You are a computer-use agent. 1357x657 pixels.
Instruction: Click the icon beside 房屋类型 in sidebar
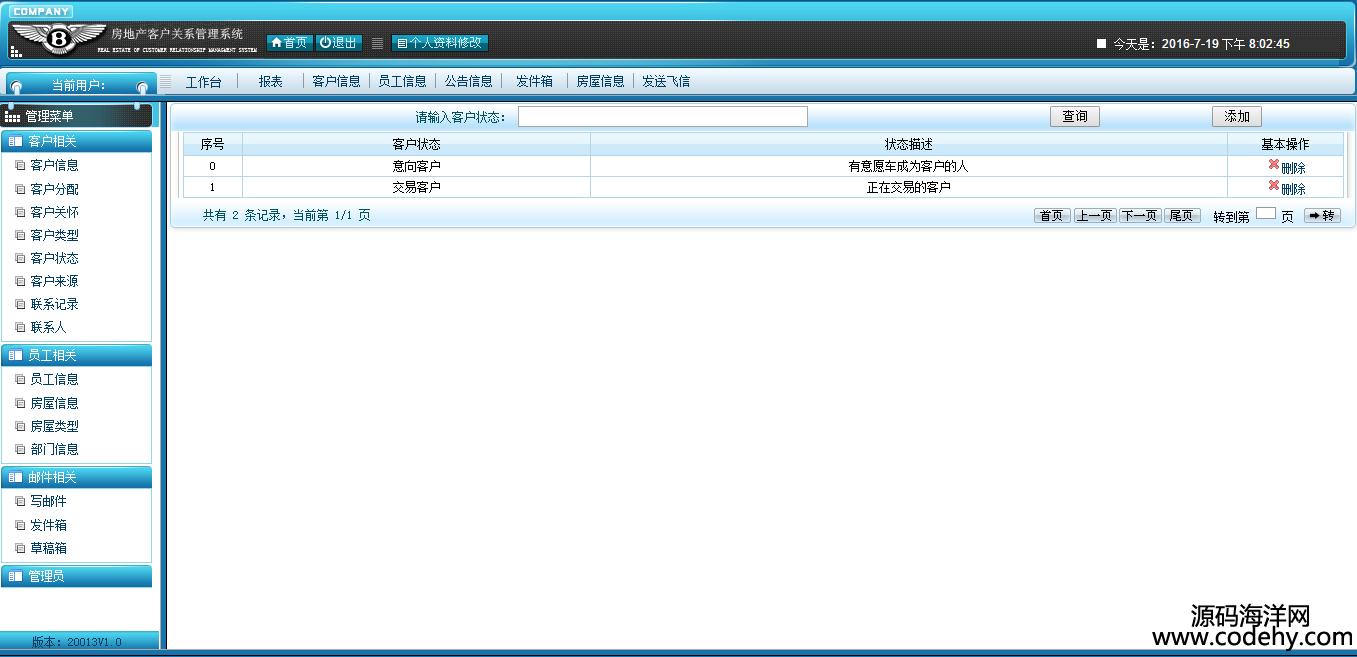tap(20, 427)
